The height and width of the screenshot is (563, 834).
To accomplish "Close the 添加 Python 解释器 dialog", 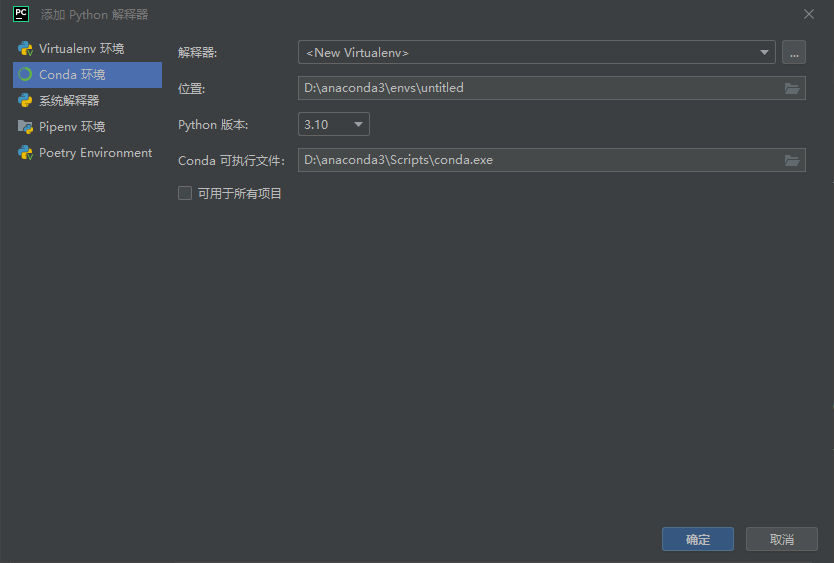I will click(808, 14).
